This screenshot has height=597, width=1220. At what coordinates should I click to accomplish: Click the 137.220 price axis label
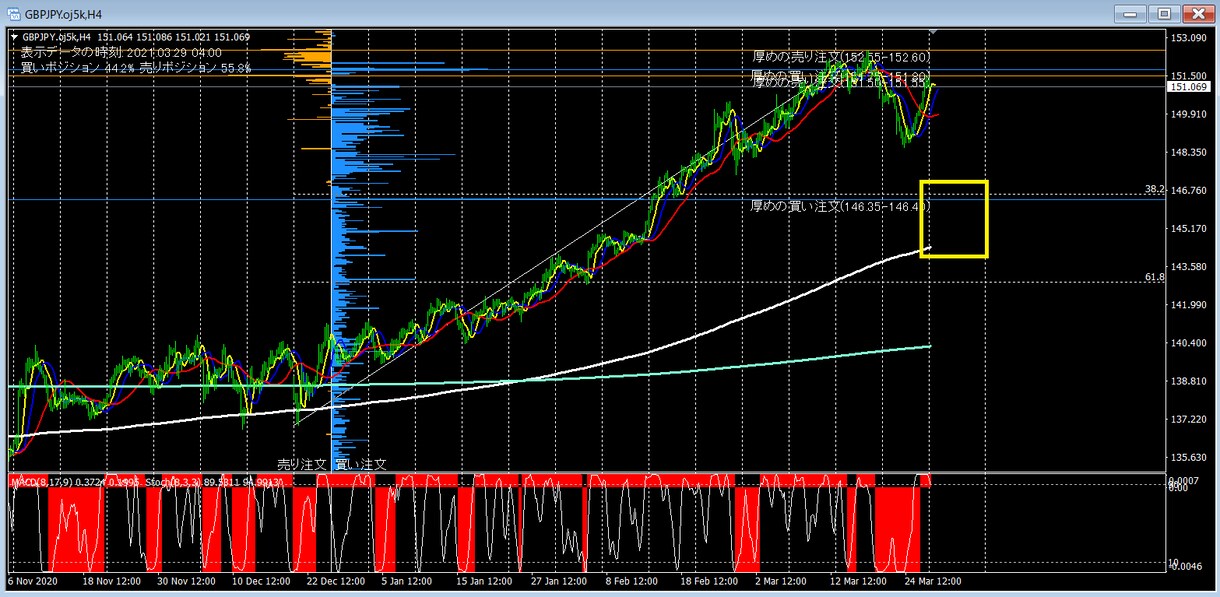coord(1187,419)
